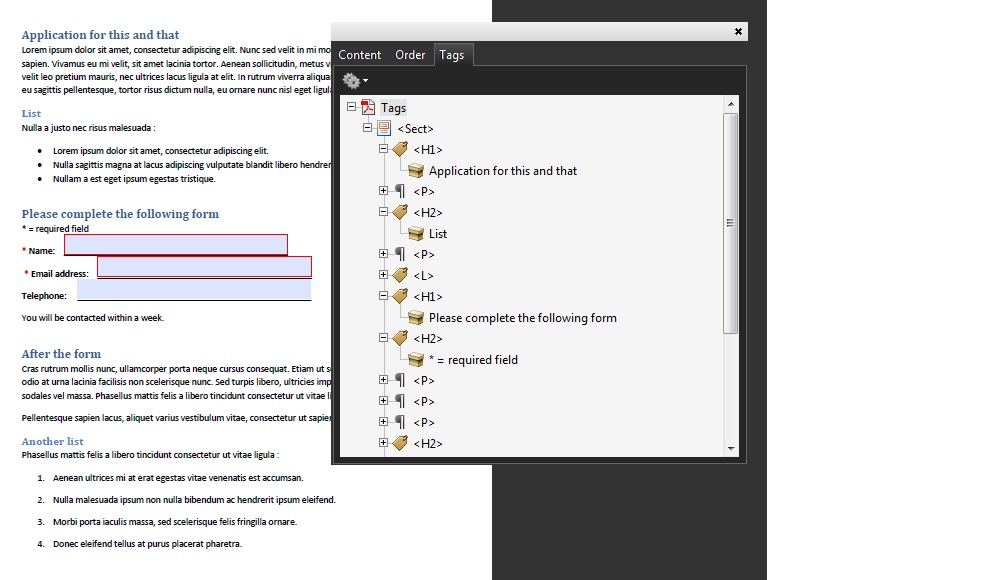The width and height of the screenshot is (988, 580).
Task: Select the bottom <H2> tag icon
Action: pos(400,443)
